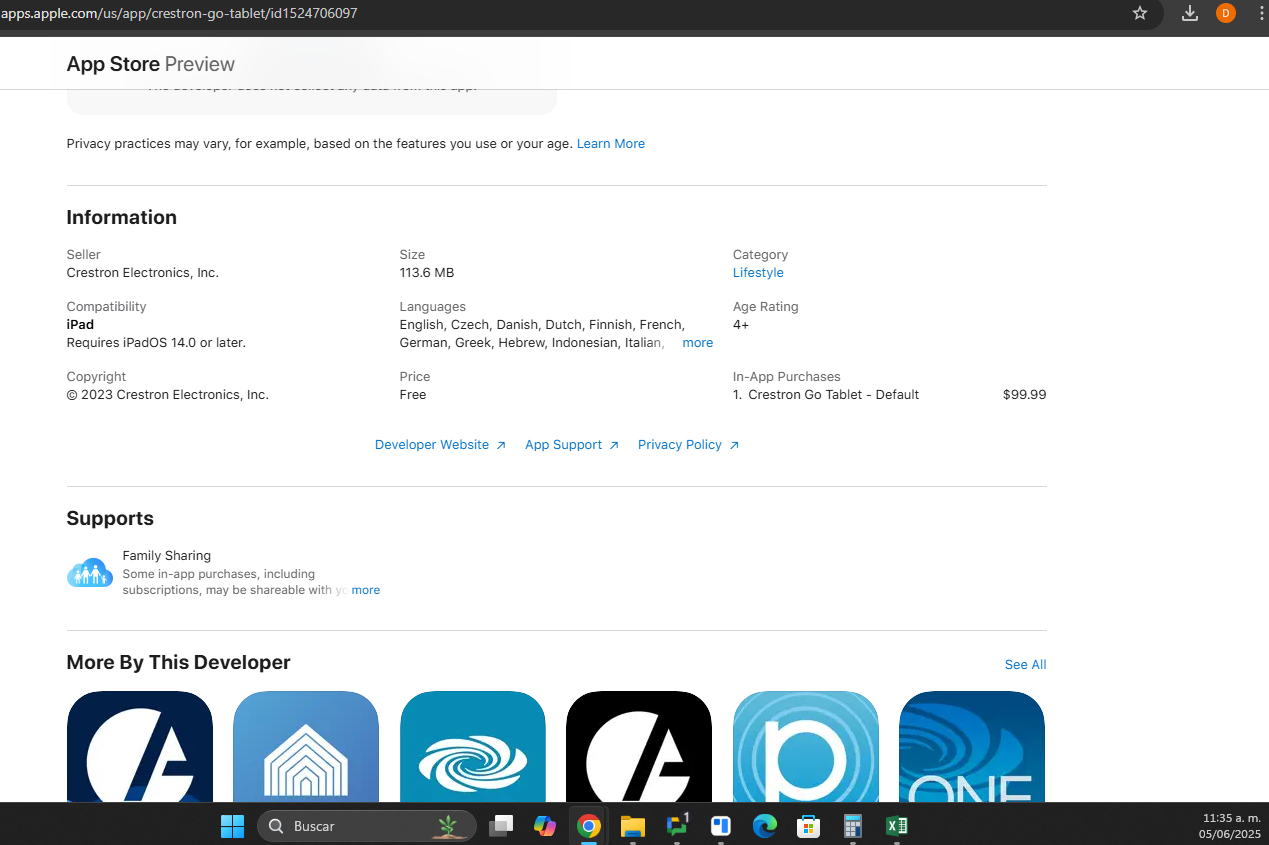Image resolution: width=1269 pixels, height=845 pixels.
Task: Expand Family Sharing description with more
Action: coord(366,590)
